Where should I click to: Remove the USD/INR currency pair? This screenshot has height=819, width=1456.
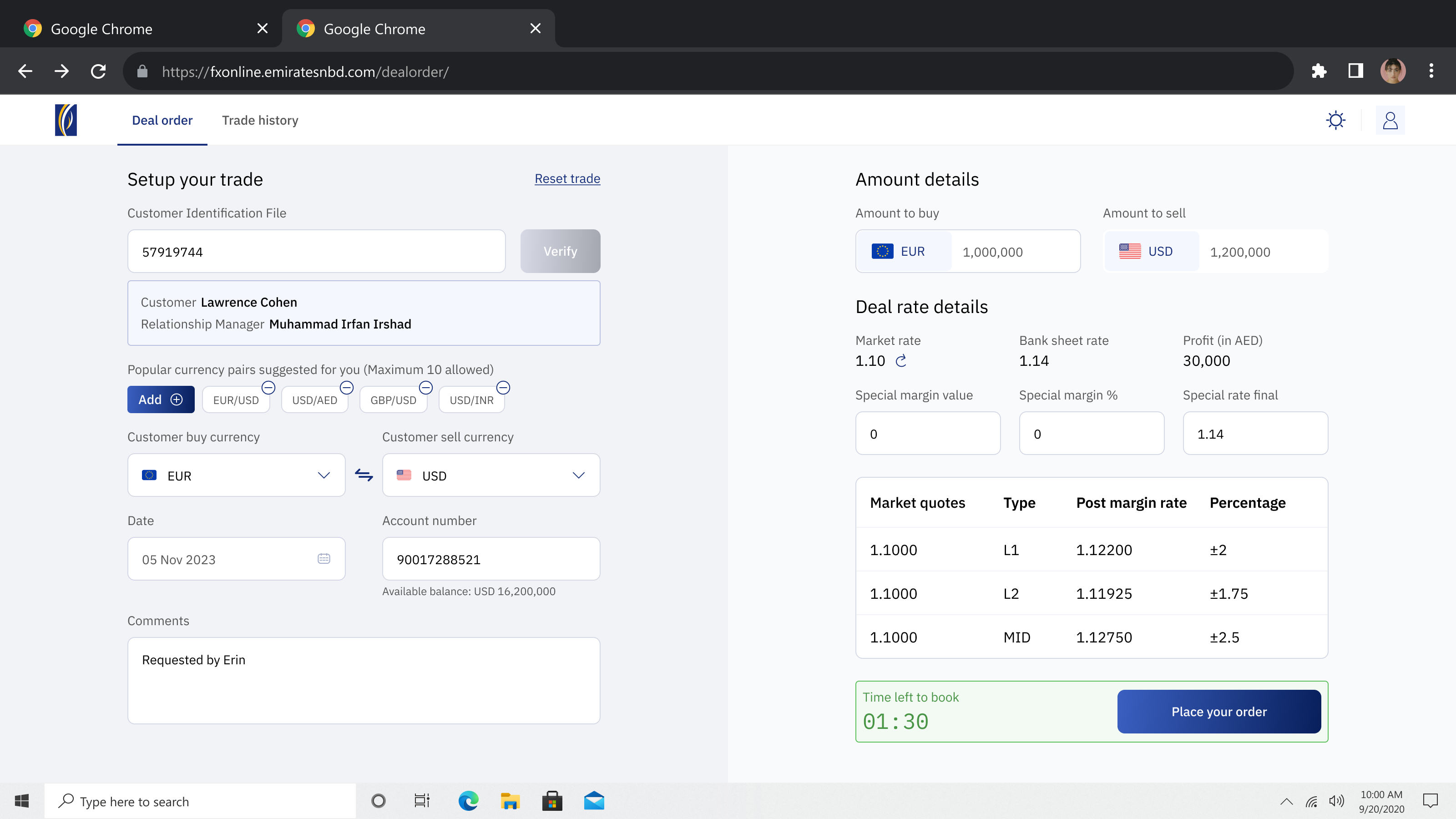pos(503,388)
